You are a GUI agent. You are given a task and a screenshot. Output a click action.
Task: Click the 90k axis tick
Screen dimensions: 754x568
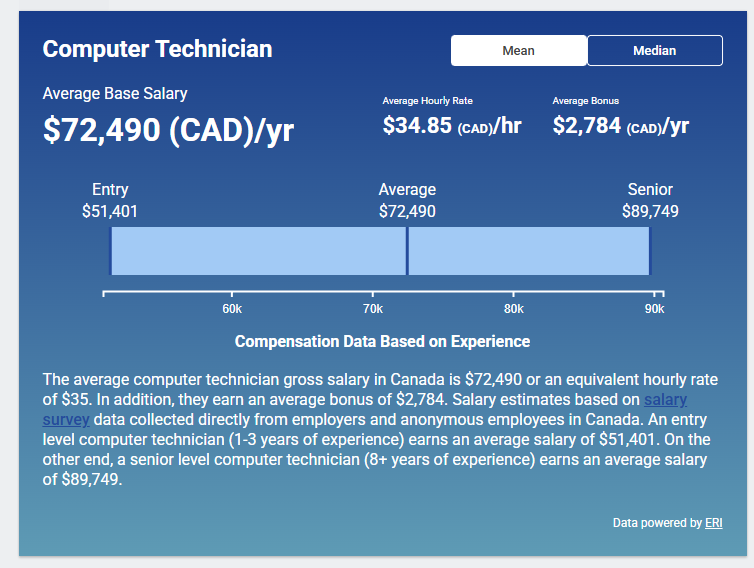[x=654, y=309]
